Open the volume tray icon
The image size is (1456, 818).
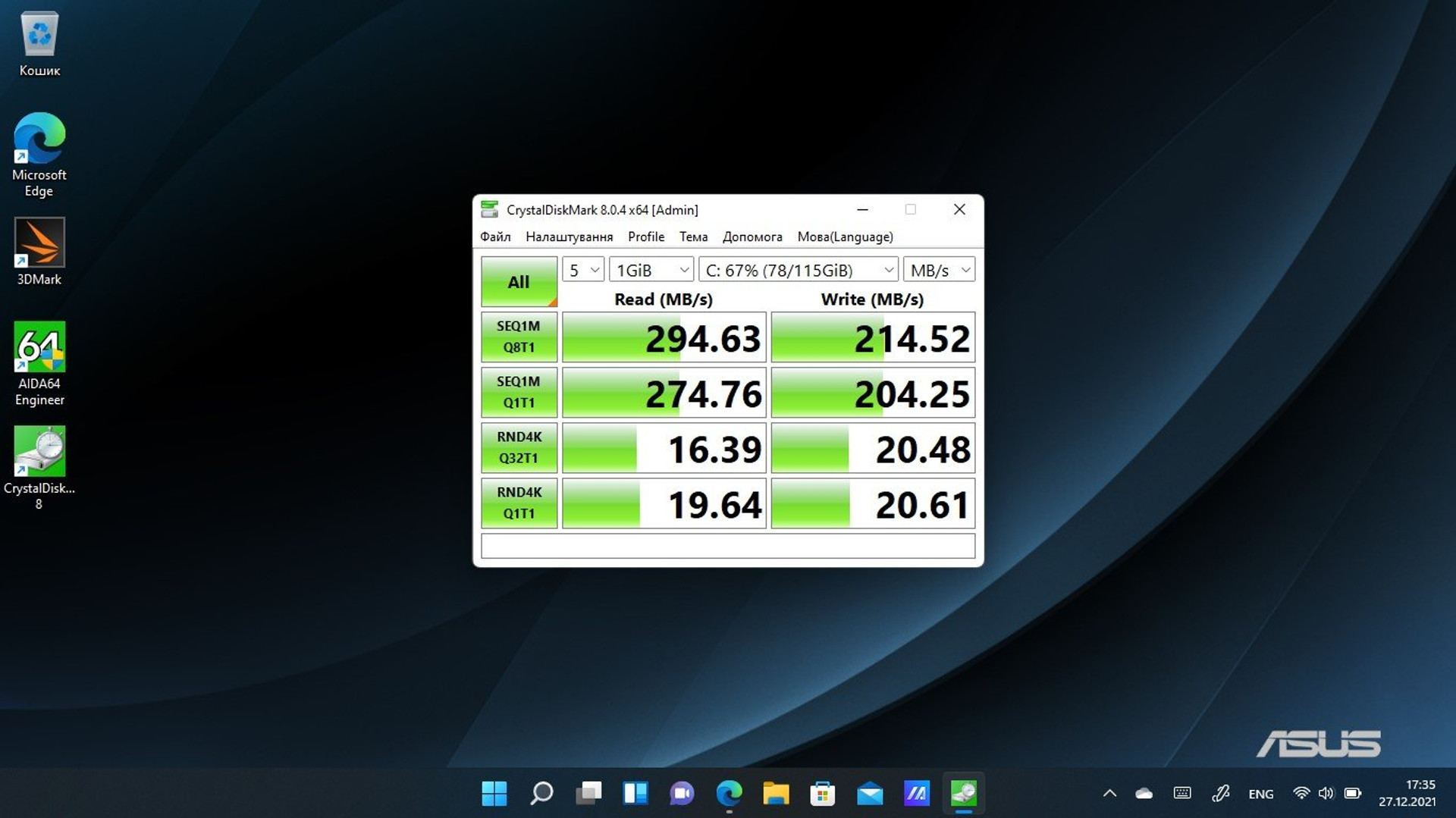pyautogui.click(x=1326, y=794)
